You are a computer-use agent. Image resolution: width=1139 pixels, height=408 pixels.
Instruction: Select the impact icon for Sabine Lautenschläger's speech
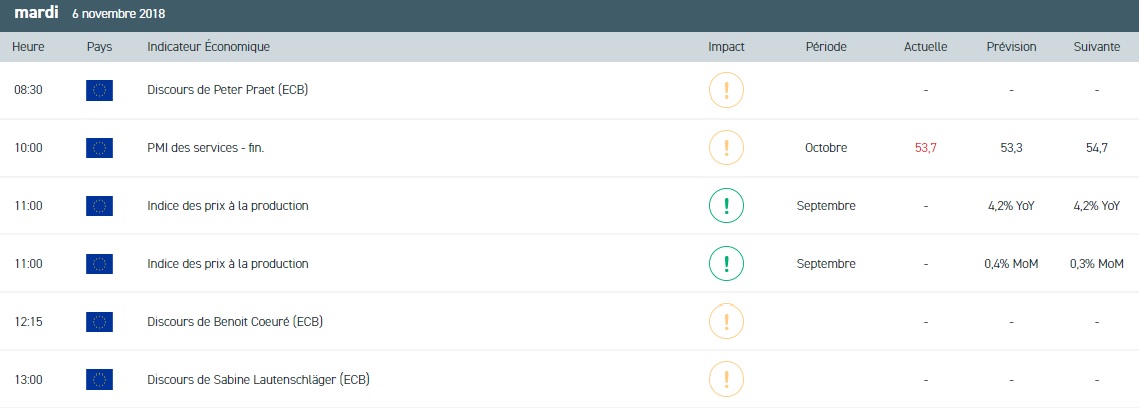(x=726, y=380)
